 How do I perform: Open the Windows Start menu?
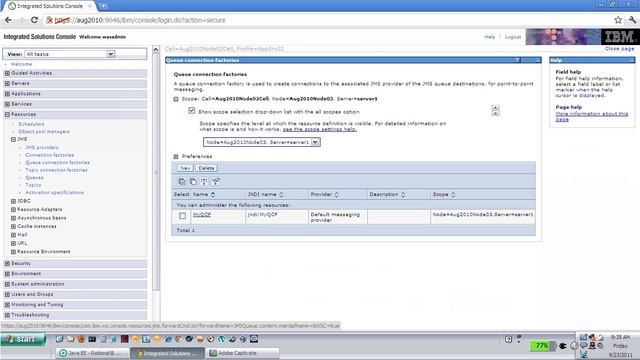pos(22,339)
